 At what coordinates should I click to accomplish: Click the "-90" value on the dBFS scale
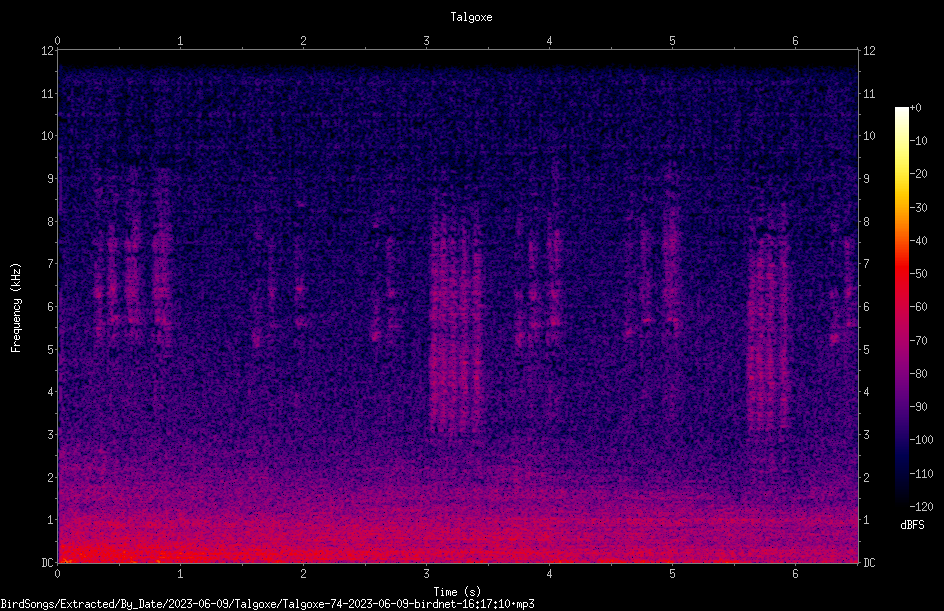click(x=918, y=407)
